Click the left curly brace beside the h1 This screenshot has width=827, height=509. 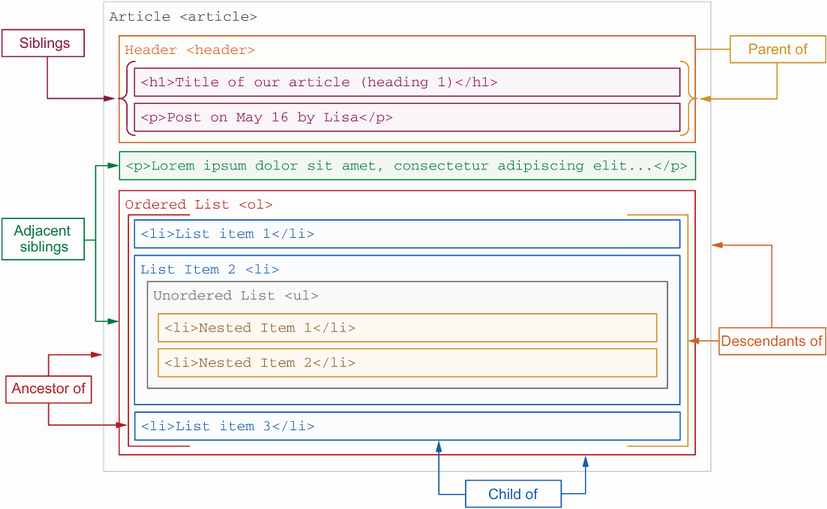(124, 98)
